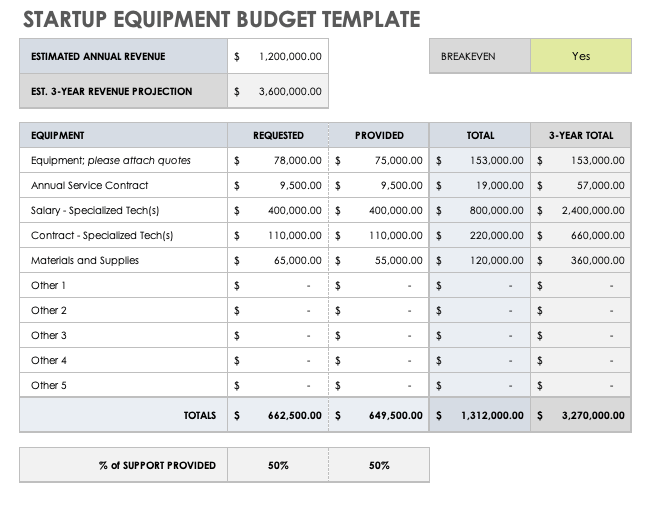Click the first 50% support provided cell
The image size is (652, 506).
tap(278, 465)
